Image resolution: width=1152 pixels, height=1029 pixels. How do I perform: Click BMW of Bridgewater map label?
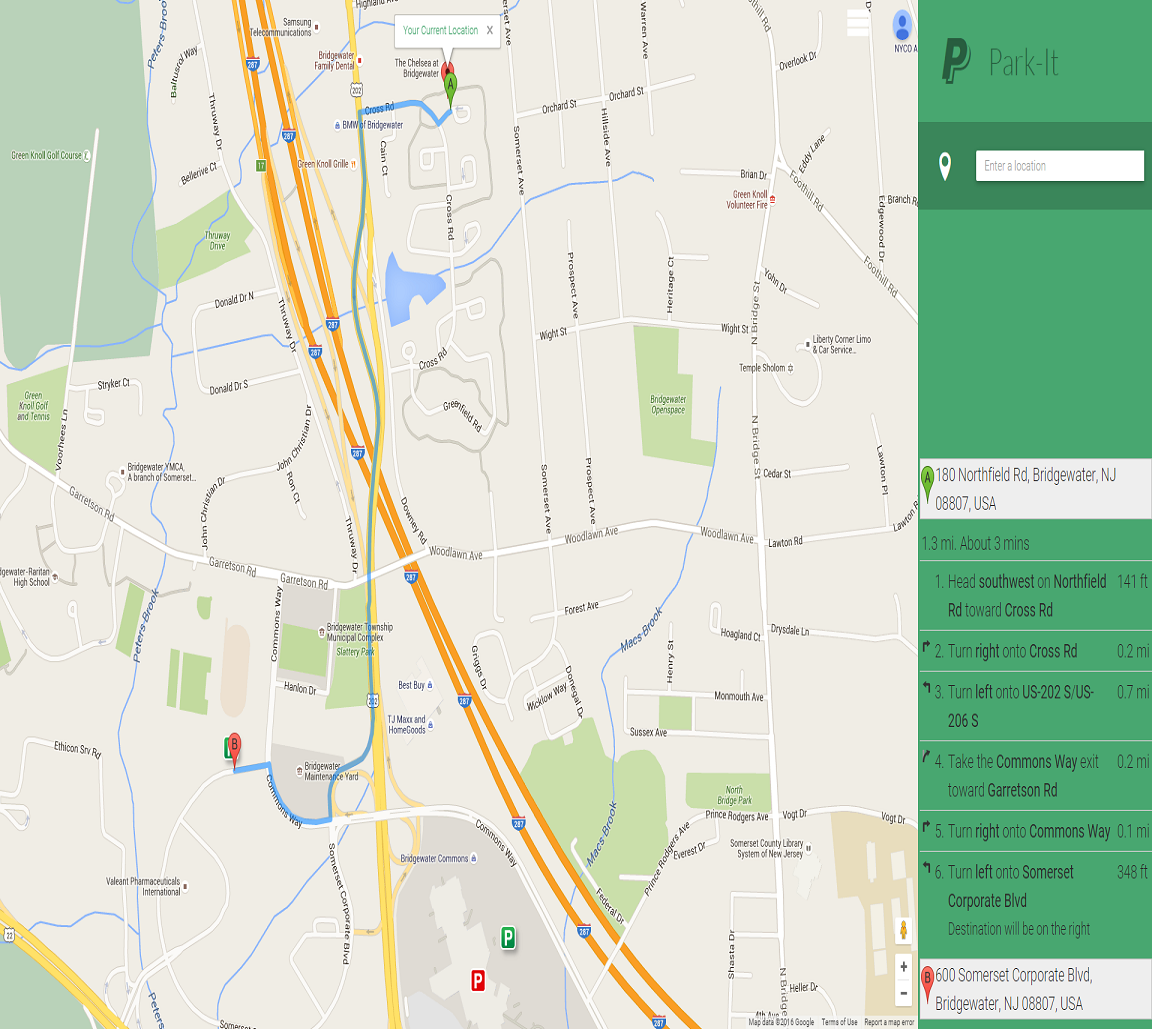coord(372,125)
